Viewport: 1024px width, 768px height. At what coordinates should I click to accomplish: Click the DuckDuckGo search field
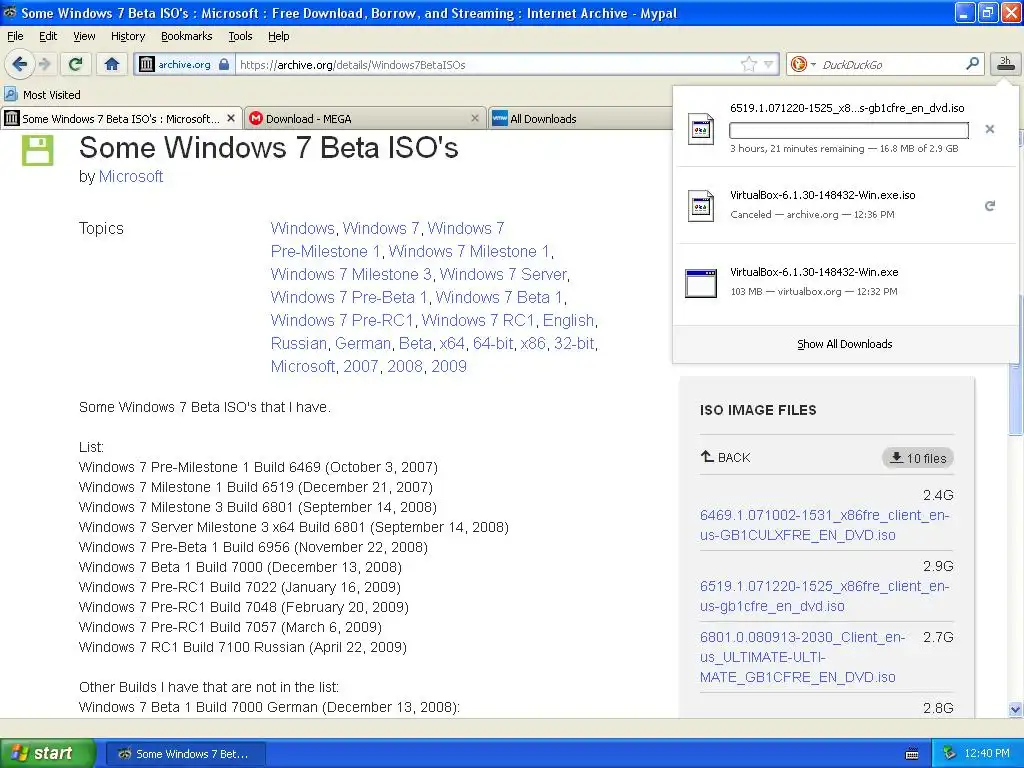pos(889,64)
